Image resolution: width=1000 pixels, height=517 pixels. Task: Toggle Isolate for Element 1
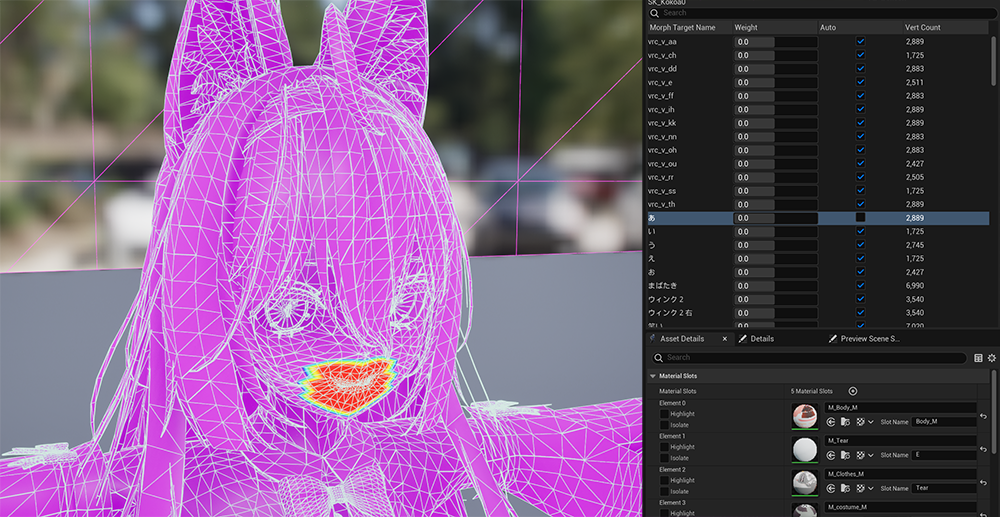coord(664,458)
